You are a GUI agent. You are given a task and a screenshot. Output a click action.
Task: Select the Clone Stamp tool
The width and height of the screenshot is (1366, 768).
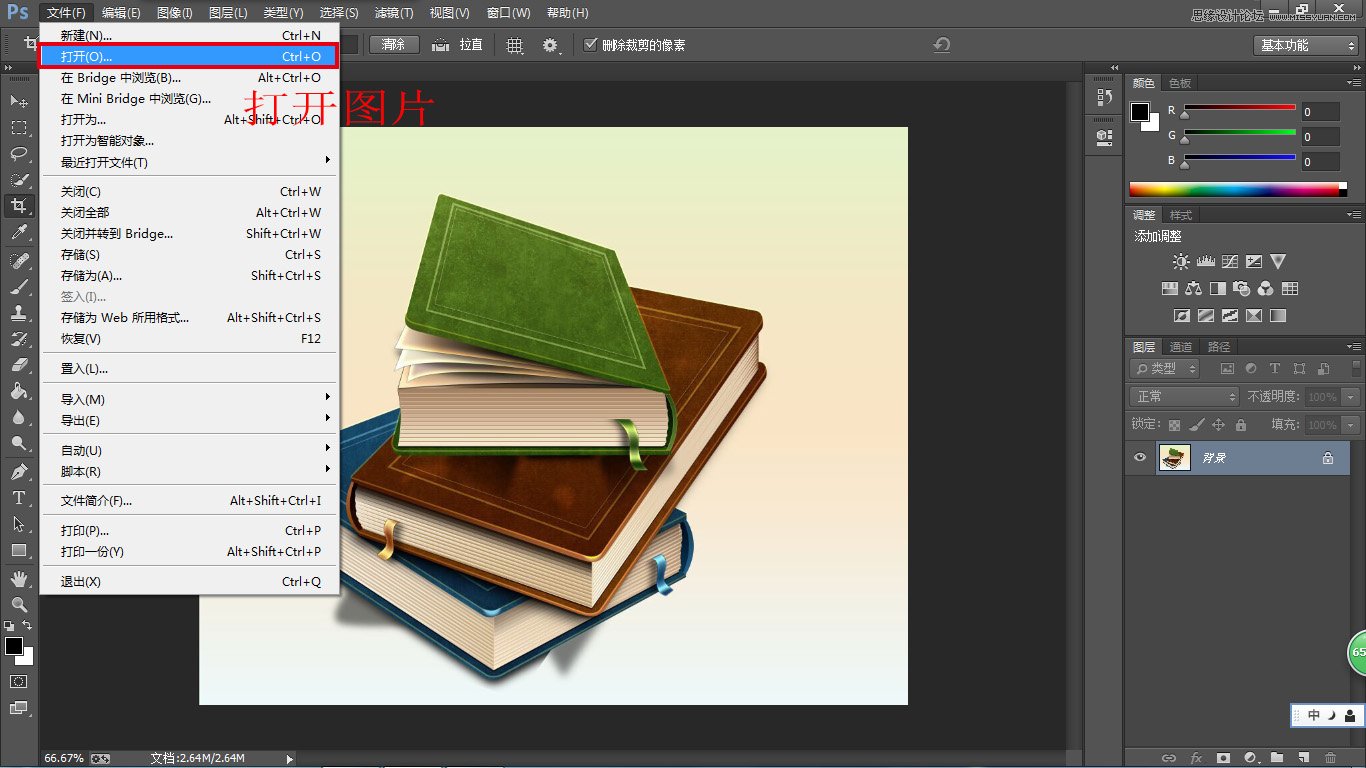click(19, 313)
